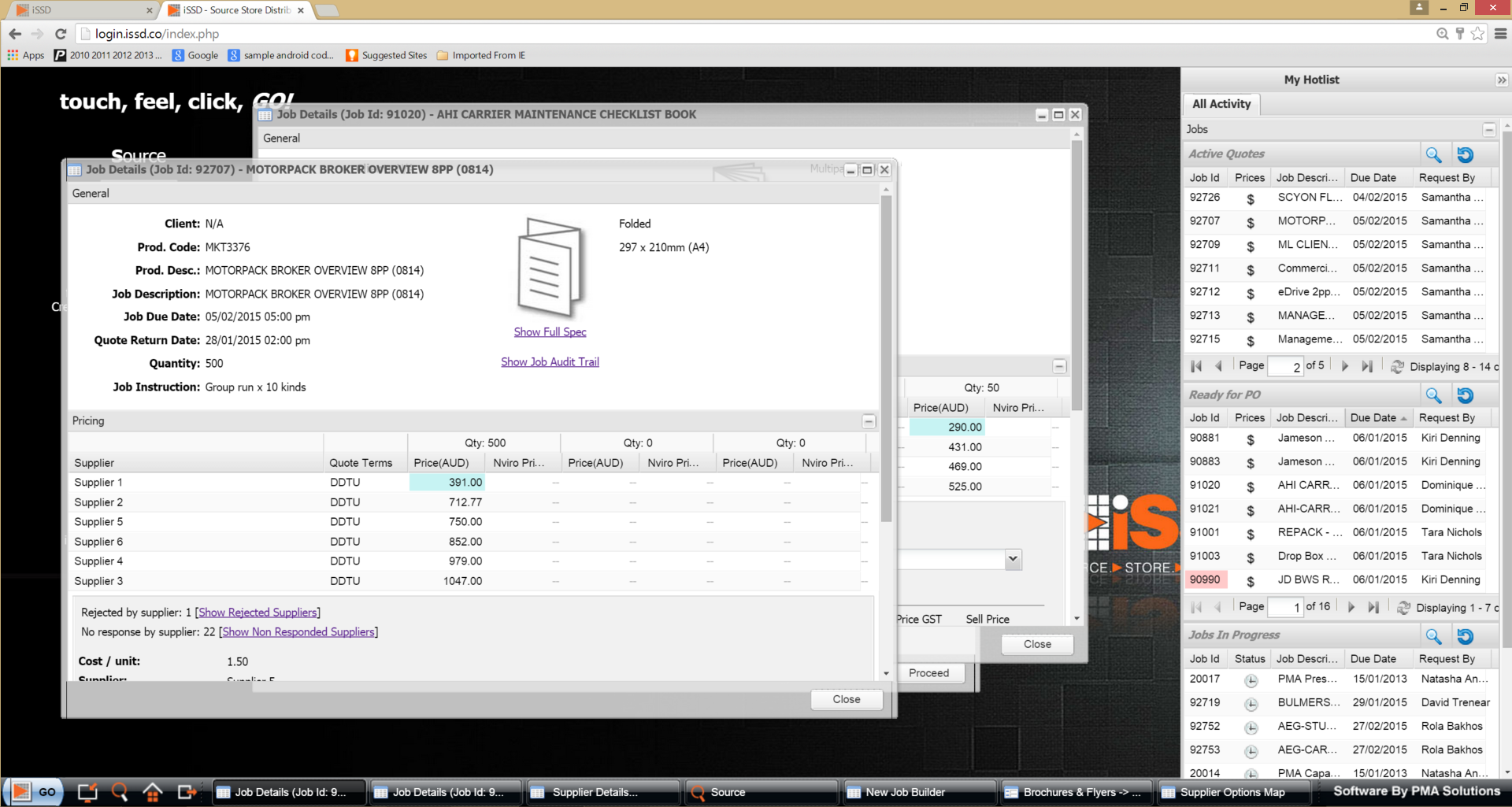Refresh the Ready for PO list
Screen dimensions: 1512x807
pos(1465,395)
